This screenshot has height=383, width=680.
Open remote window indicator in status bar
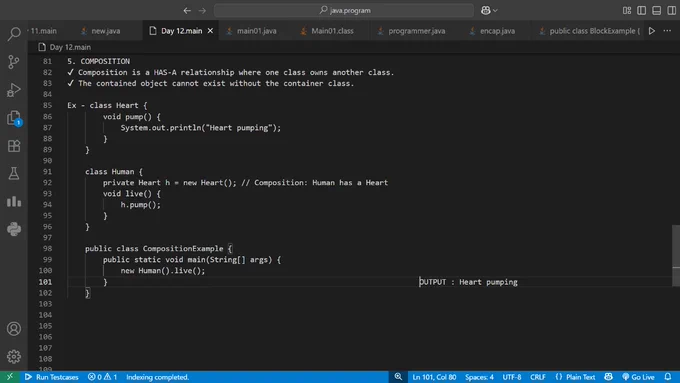(10, 377)
